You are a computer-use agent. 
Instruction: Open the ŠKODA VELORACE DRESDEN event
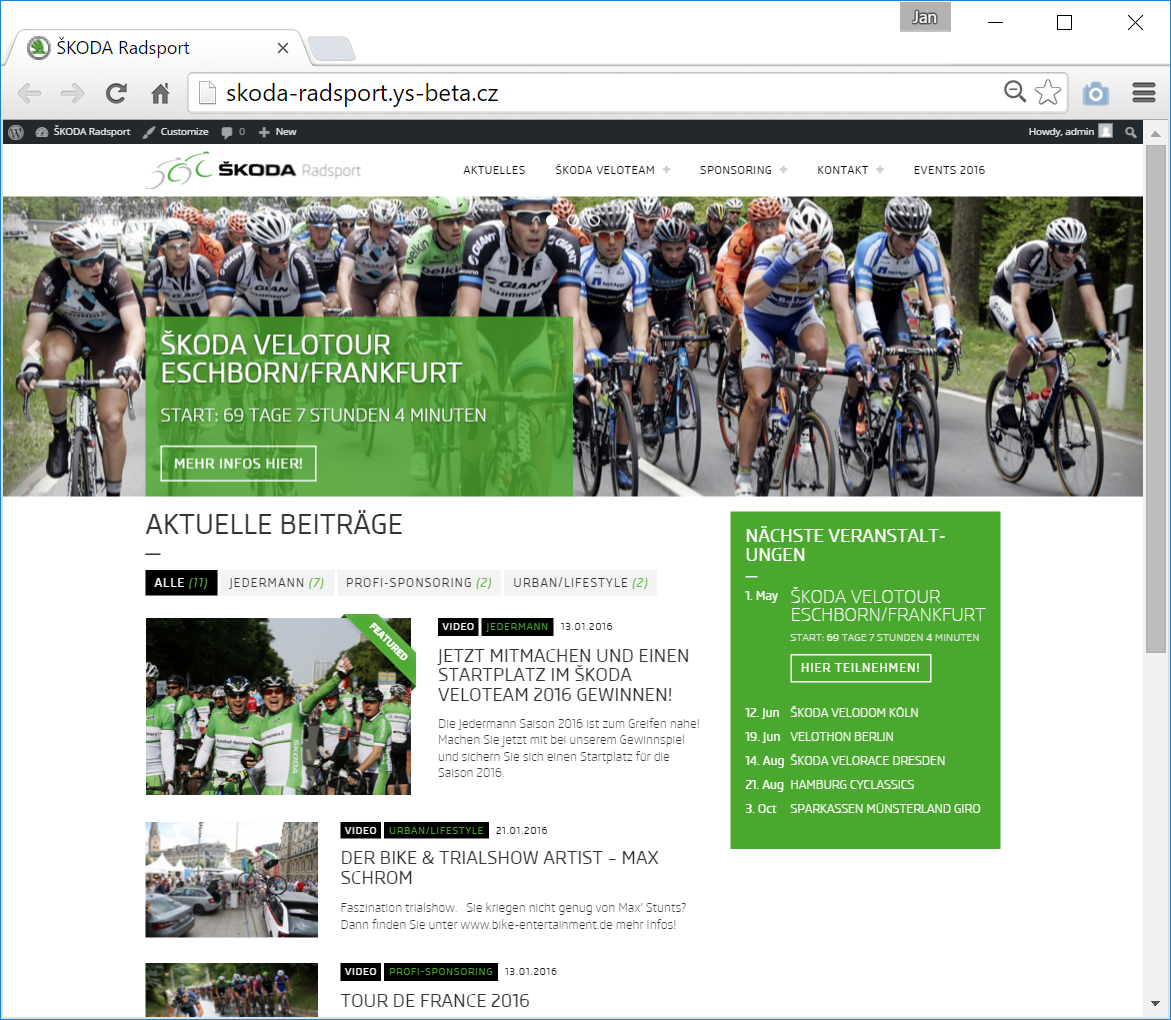[868, 760]
